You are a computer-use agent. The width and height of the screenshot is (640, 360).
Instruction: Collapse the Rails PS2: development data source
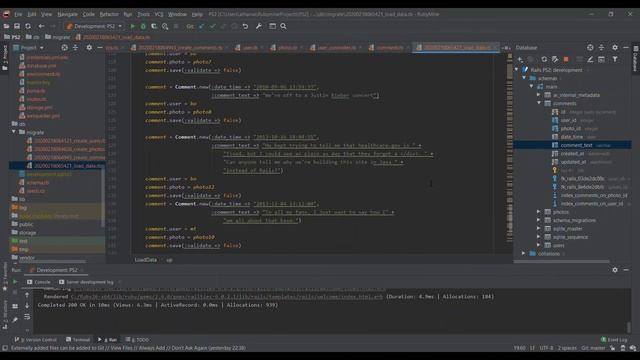click(x=517, y=70)
